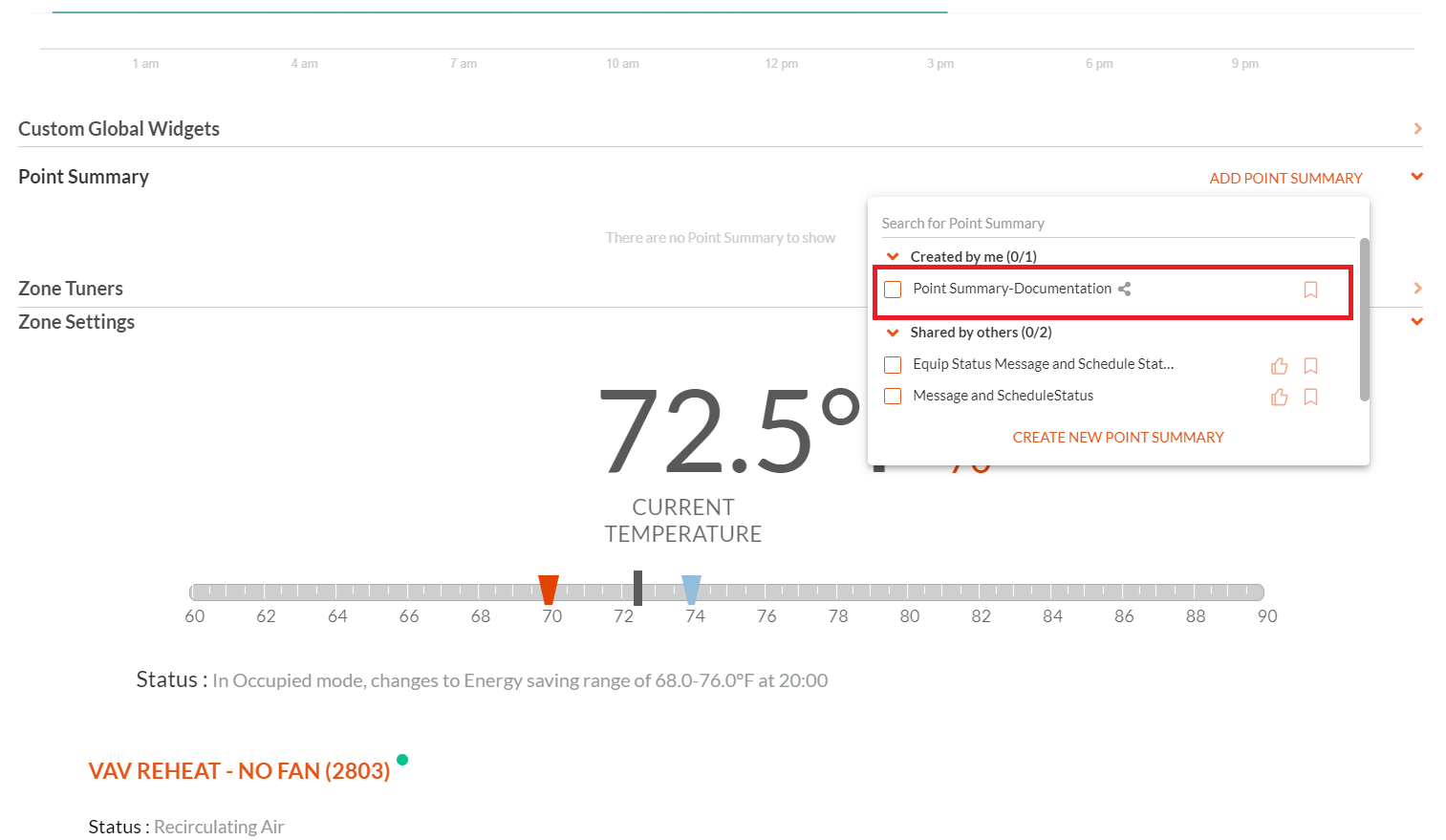Viewport: 1446px width, 840px height.
Task: Like the Equip Status Message summary
Action: 1280,366
